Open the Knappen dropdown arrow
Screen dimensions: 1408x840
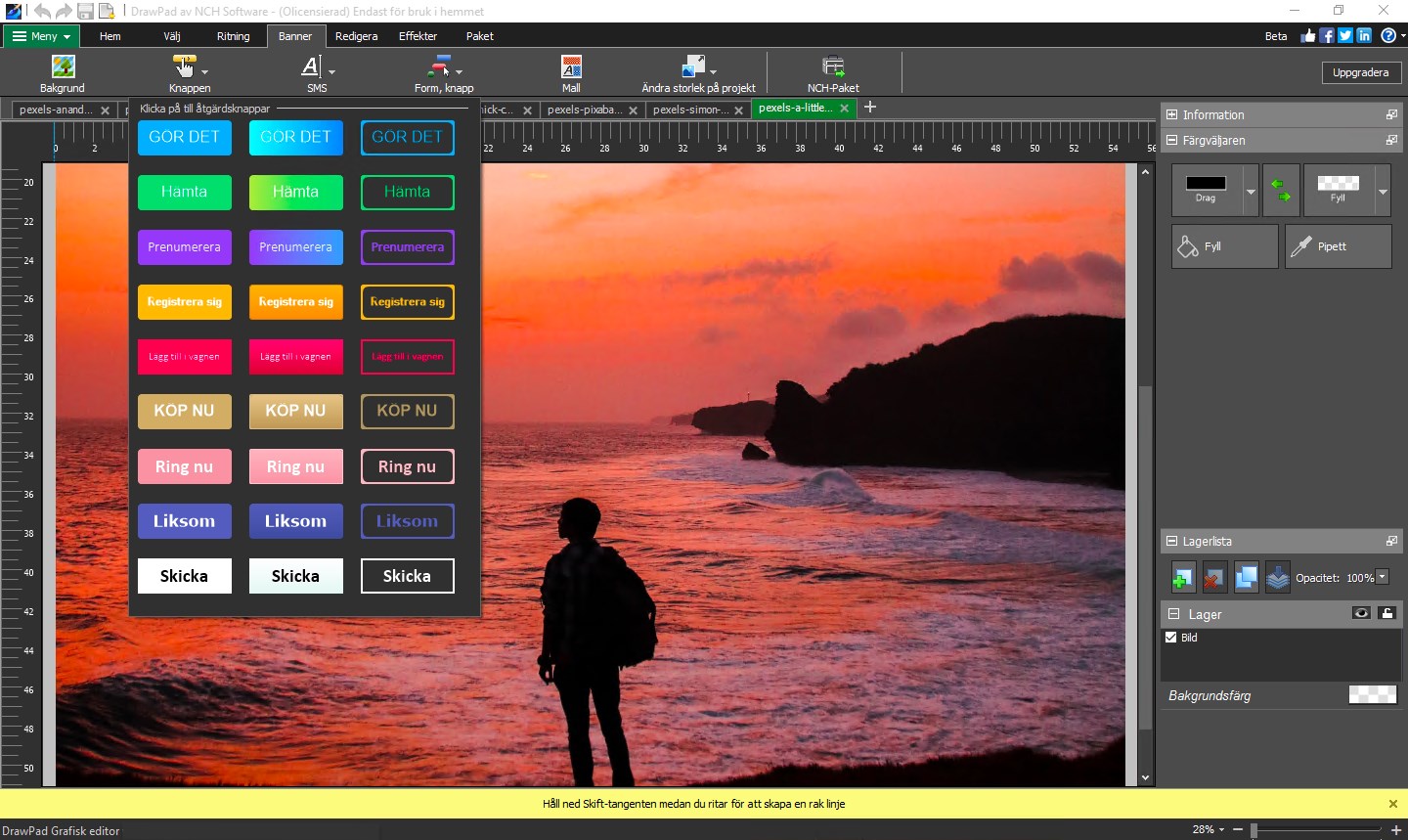(x=205, y=71)
